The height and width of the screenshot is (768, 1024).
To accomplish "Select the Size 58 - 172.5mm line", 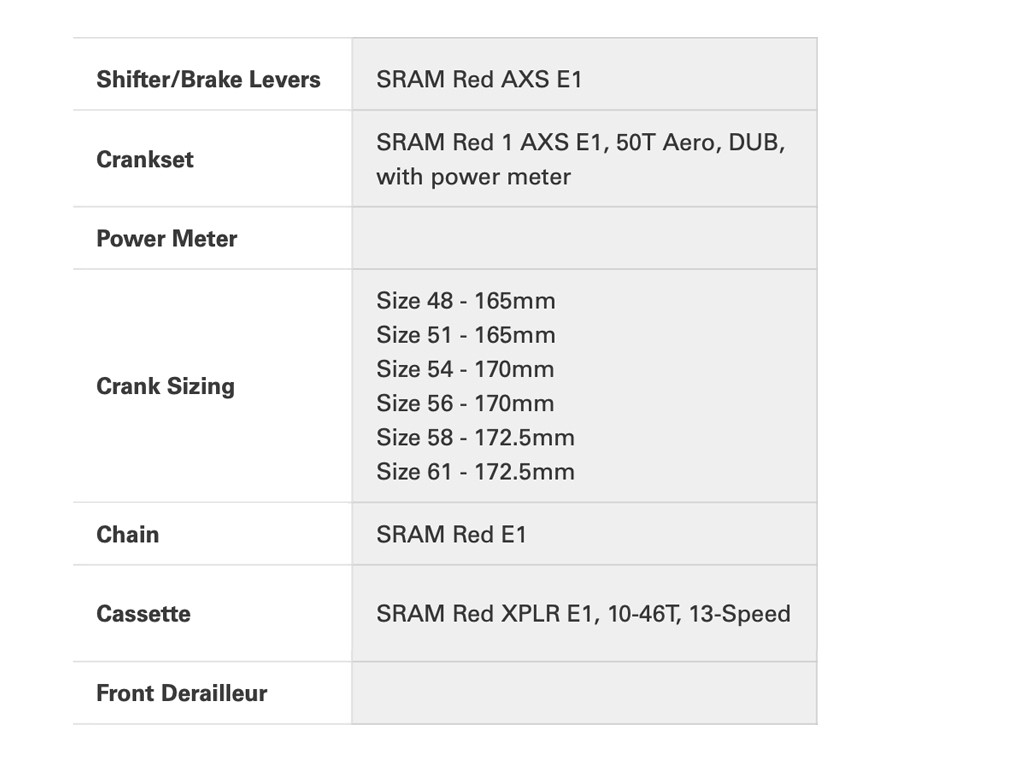I will (475, 437).
